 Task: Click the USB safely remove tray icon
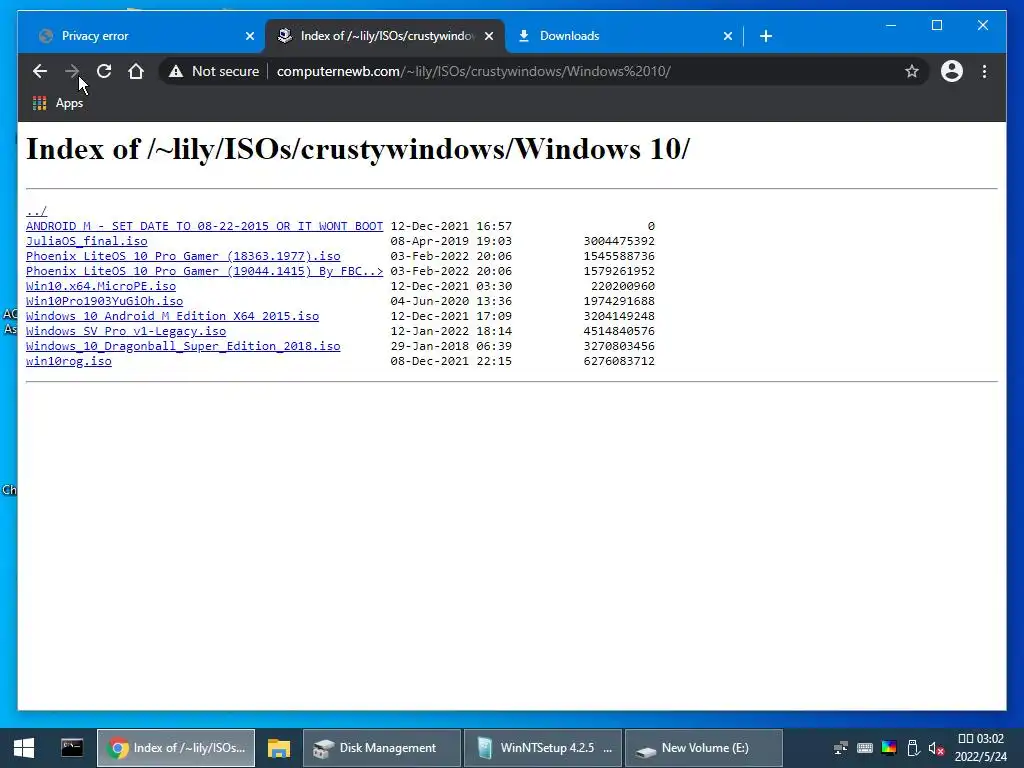[x=913, y=748]
